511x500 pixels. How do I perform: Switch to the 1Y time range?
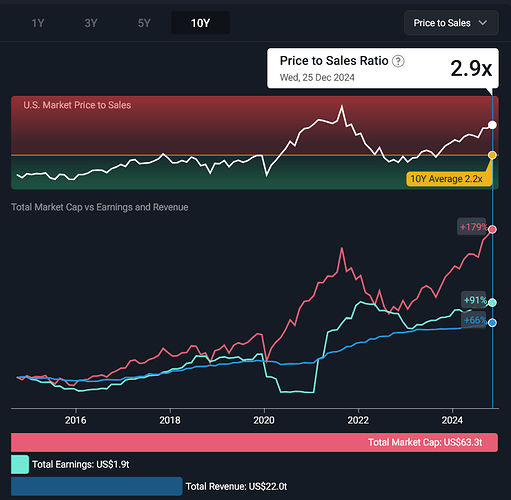pos(38,23)
